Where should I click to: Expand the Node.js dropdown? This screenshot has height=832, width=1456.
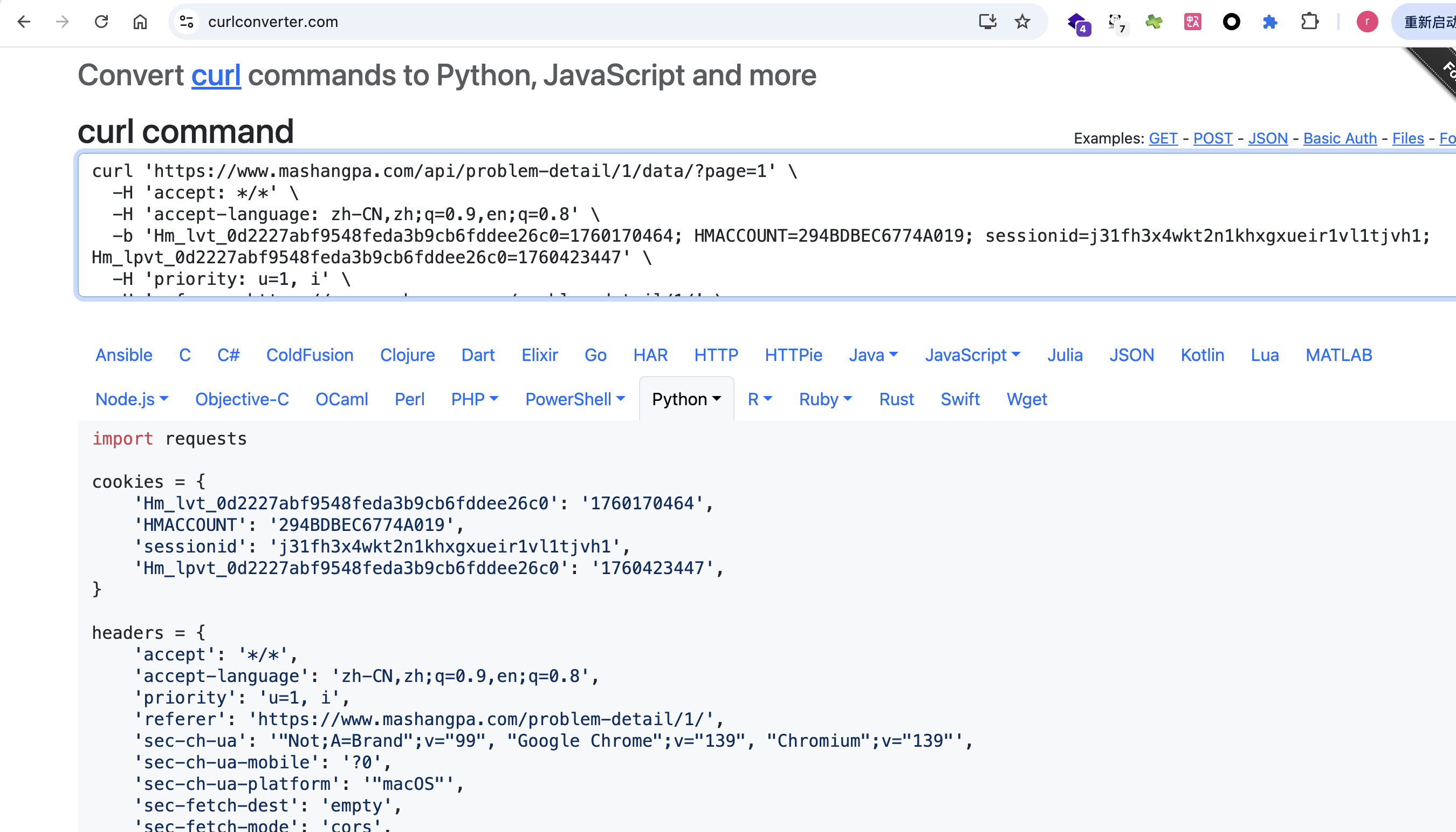tap(132, 399)
